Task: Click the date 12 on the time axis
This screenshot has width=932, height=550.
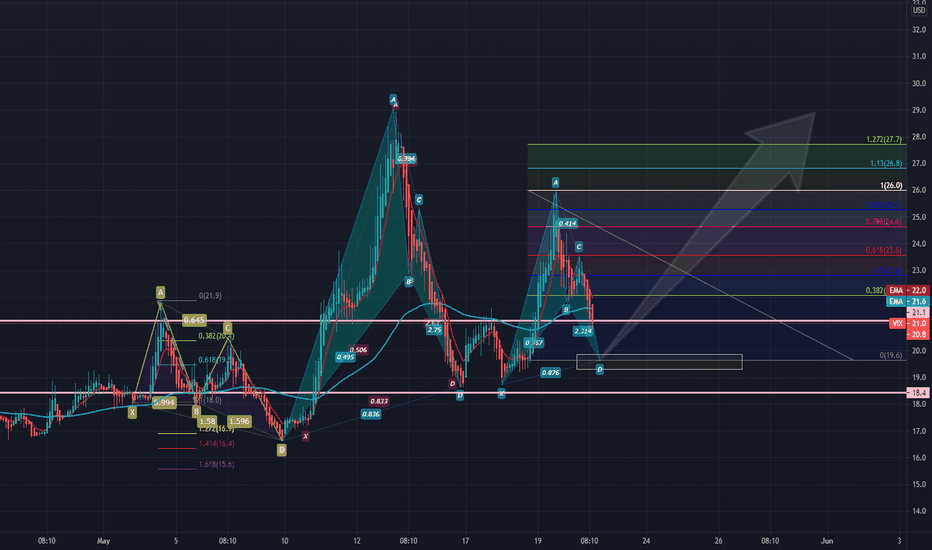Action: pyautogui.click(x=357, y=541)
